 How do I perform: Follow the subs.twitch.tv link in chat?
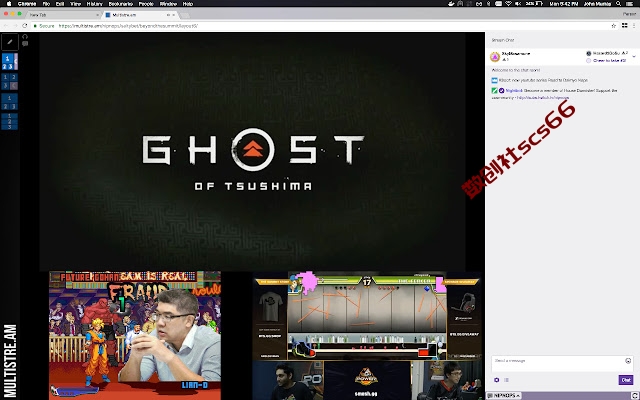[542, 98]
